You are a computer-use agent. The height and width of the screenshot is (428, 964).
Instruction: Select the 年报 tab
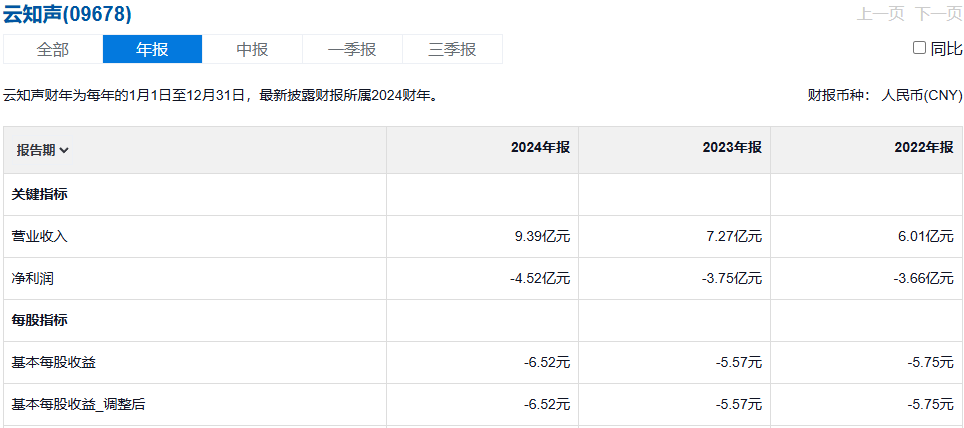(152, 49)
